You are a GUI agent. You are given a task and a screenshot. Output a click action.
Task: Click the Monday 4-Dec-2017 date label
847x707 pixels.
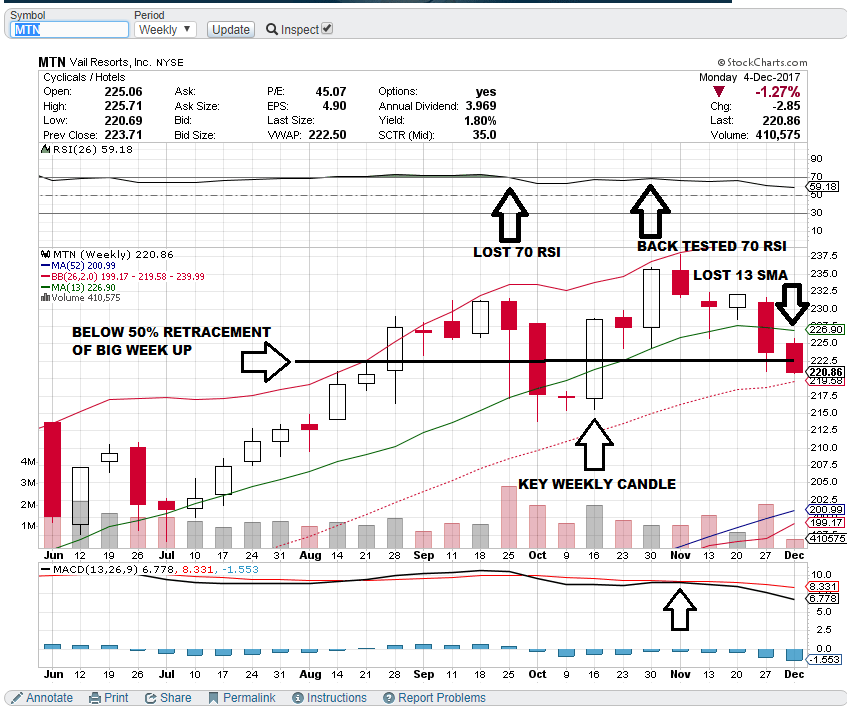(750, 77)
